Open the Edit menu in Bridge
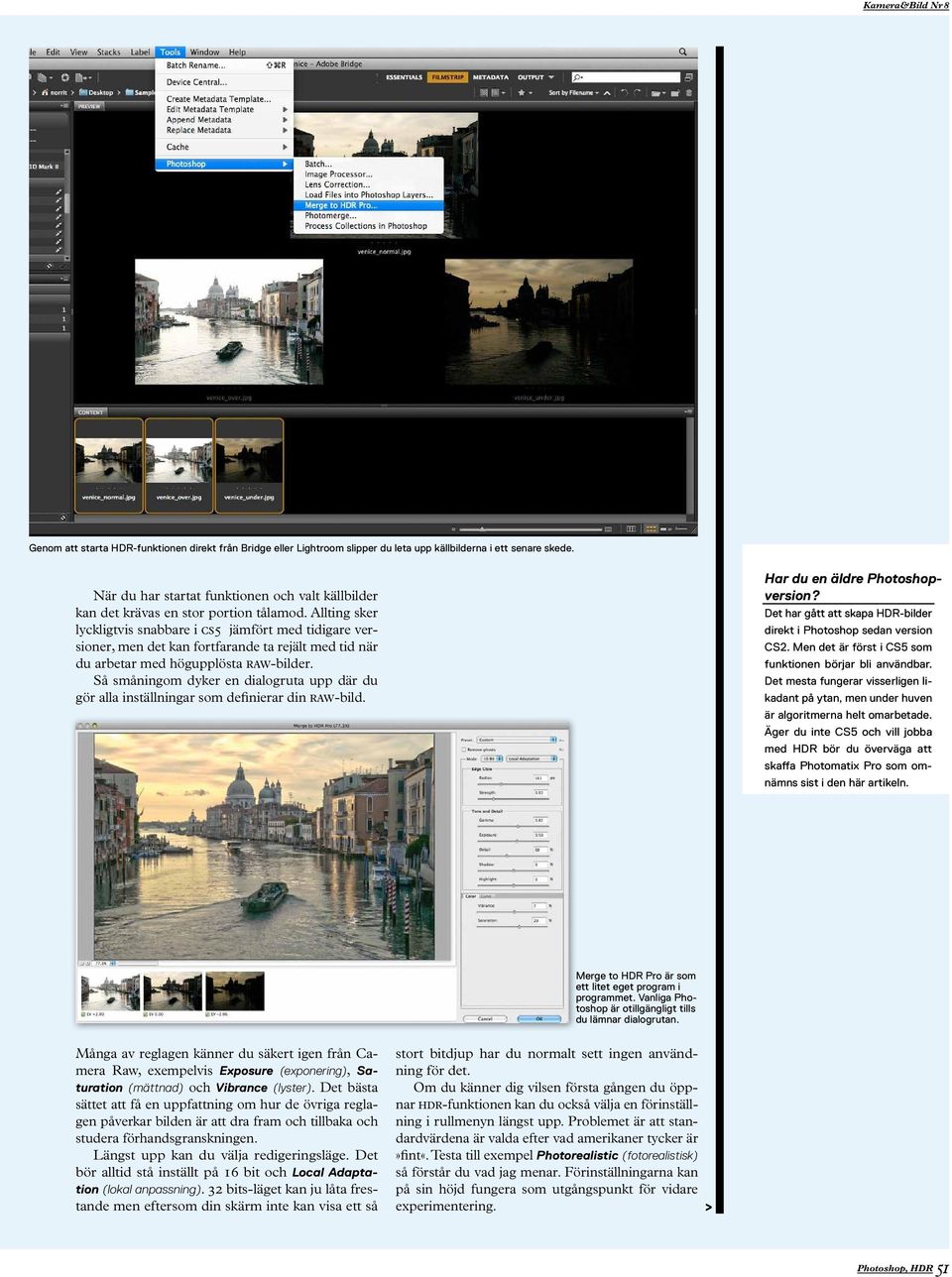Image resolution: width=952 pixels, height=1277 pixels. (53, 53)
